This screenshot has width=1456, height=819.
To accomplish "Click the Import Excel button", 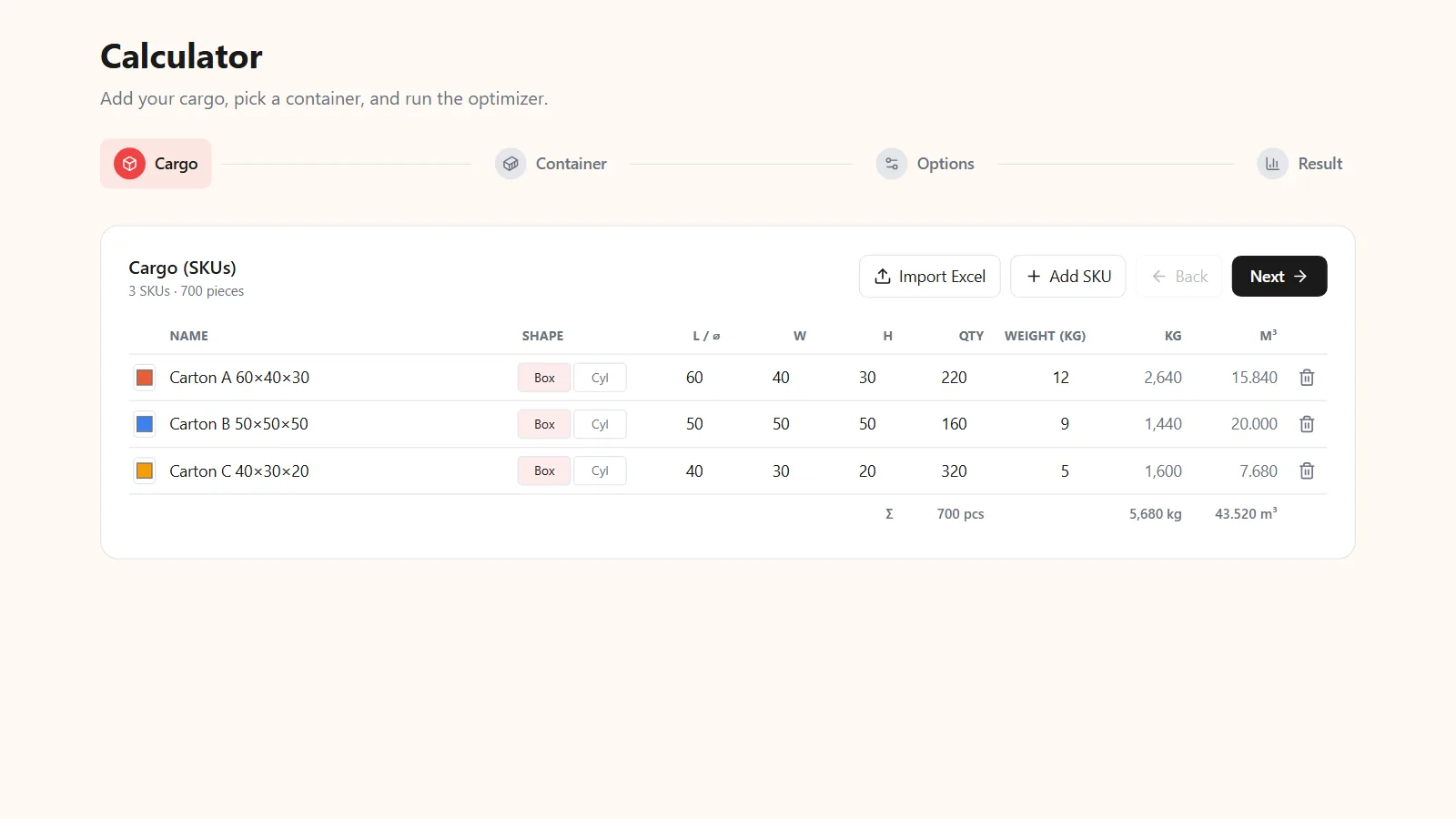I will tap(929, 276).
